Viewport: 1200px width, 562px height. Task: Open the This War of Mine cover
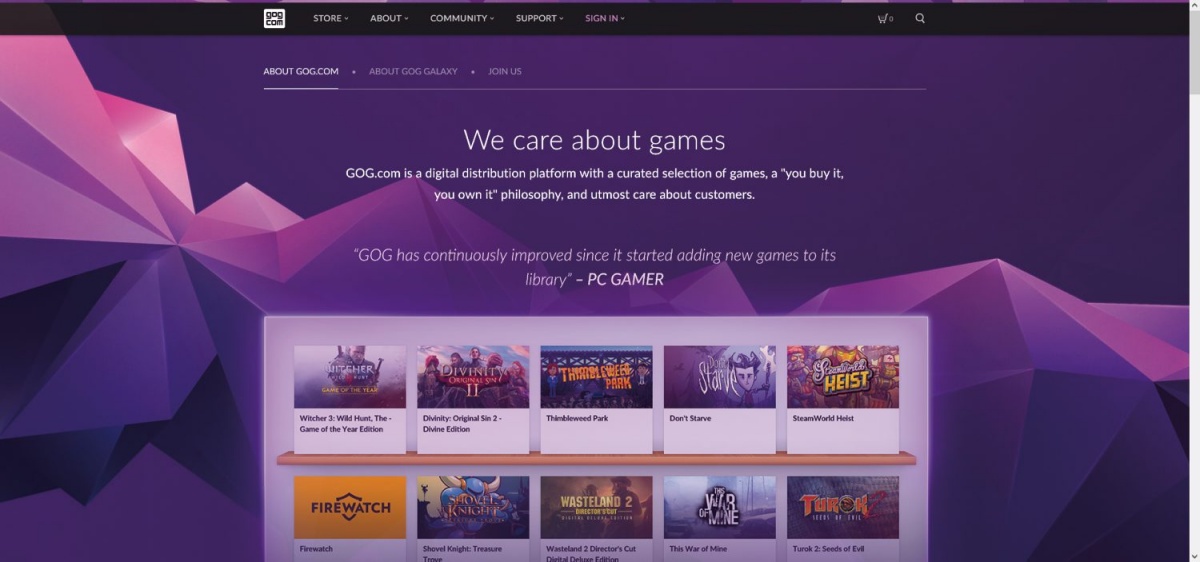720,507
